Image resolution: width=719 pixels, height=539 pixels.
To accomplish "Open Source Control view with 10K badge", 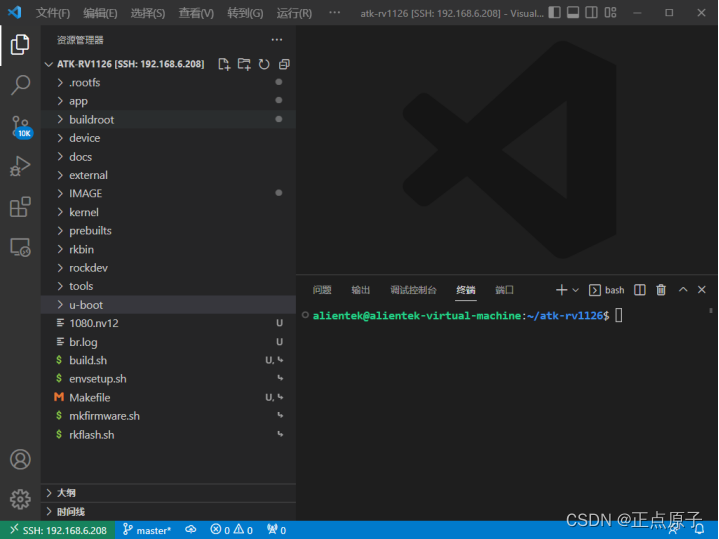I will coord(21,127).
